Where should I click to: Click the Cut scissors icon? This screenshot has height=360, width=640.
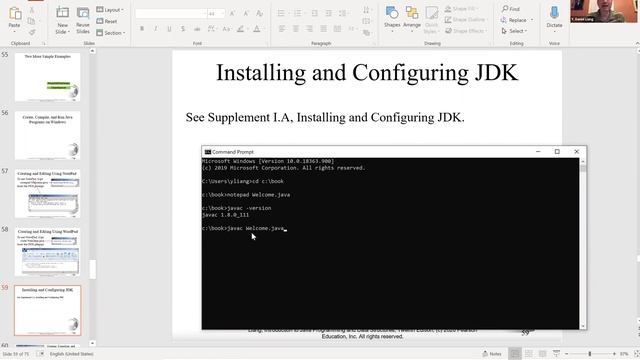32,9
